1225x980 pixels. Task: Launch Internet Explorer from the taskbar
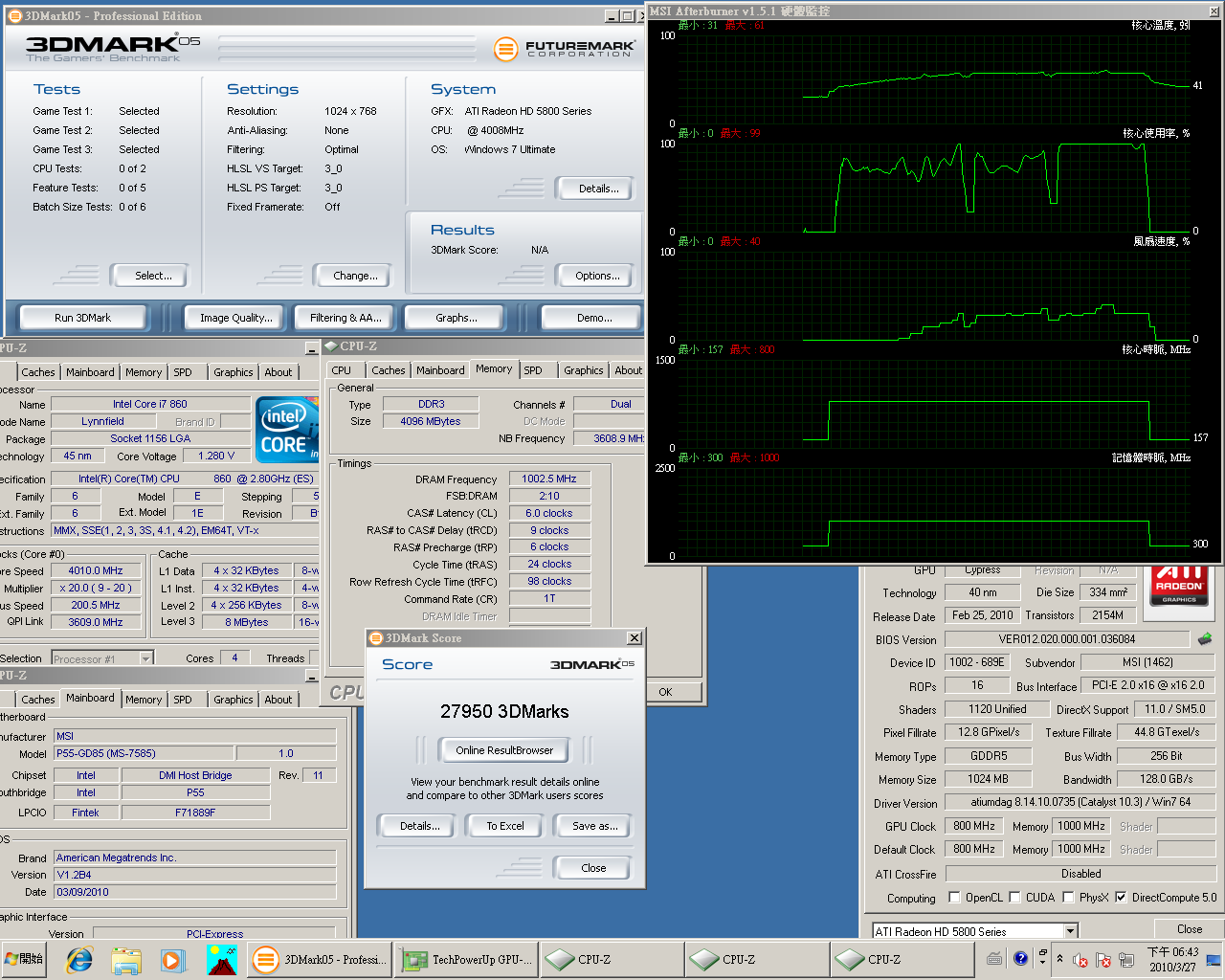[79, 959]
